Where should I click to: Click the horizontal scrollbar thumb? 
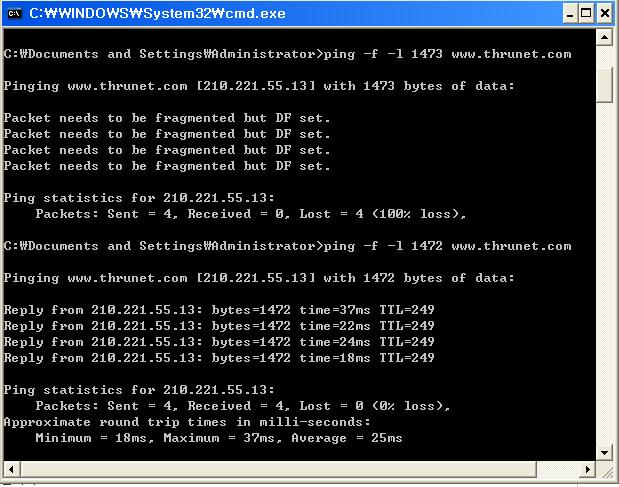pyautogui.click(x=279, y=469)
